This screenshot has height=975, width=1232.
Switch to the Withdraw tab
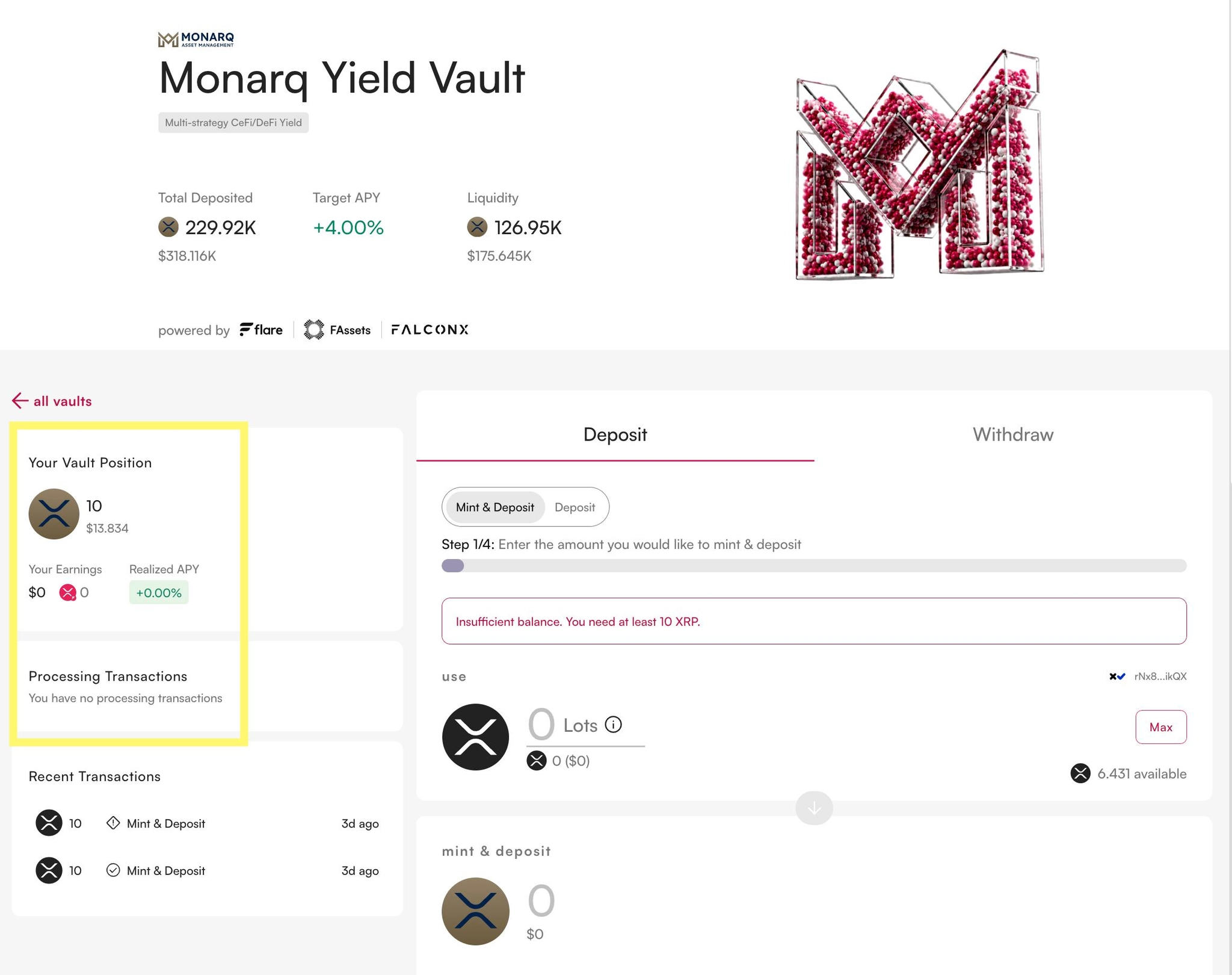pos(1013,435)
